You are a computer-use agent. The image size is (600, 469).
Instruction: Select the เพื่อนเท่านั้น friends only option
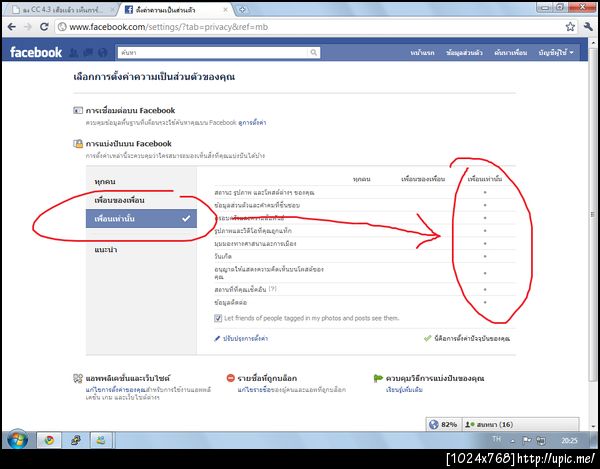[141, 218]
